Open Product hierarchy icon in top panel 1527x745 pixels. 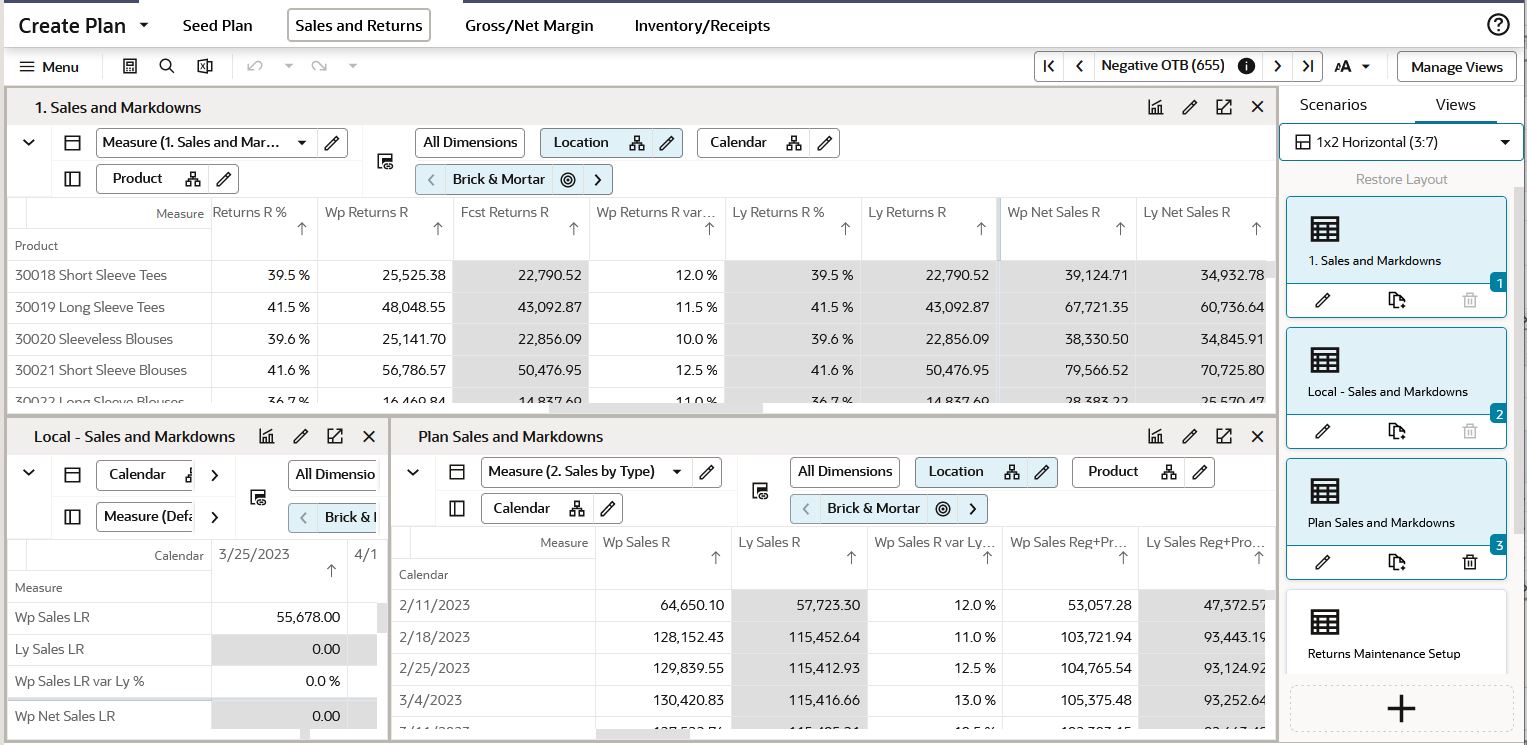click(x=193, y=179)
